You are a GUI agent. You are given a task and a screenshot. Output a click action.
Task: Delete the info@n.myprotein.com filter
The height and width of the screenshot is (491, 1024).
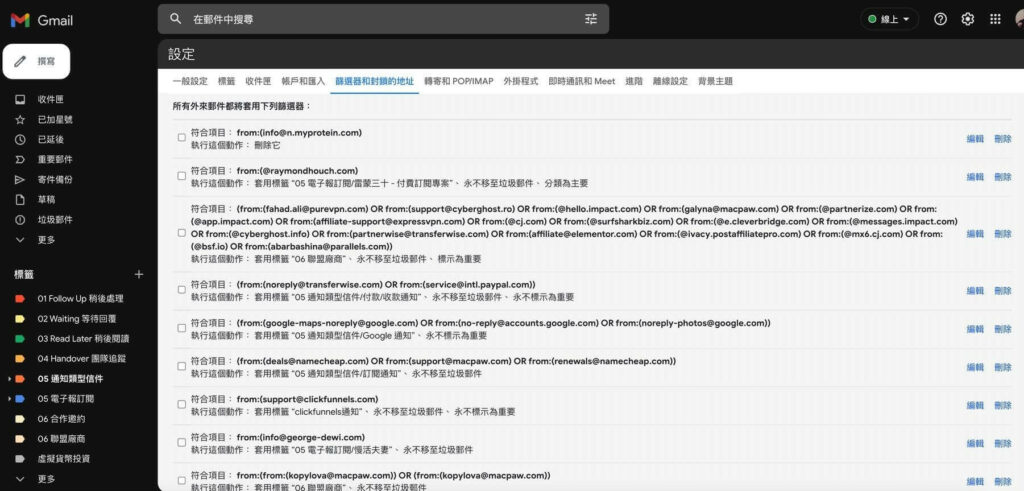point(1002,138)
